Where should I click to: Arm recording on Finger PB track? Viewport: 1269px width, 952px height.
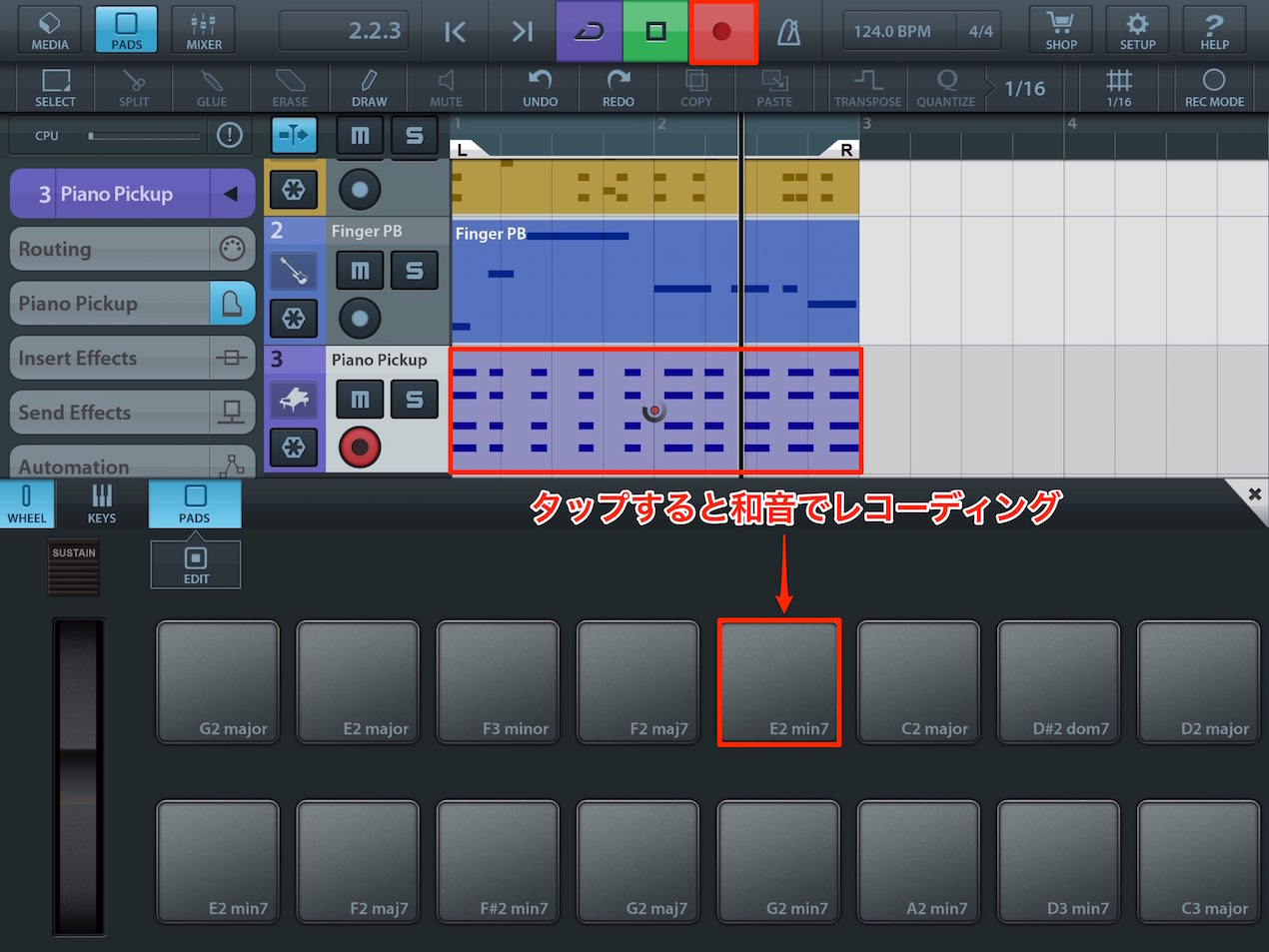tap(360, 319)
